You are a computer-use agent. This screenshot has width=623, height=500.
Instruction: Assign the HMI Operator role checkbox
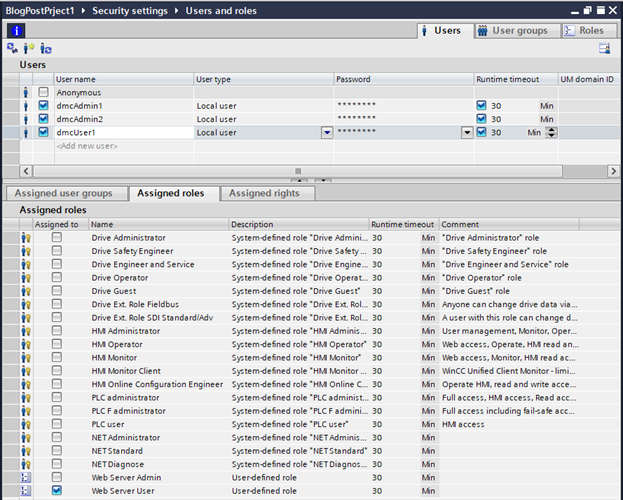pyautogui.click(x=57, y=344)
